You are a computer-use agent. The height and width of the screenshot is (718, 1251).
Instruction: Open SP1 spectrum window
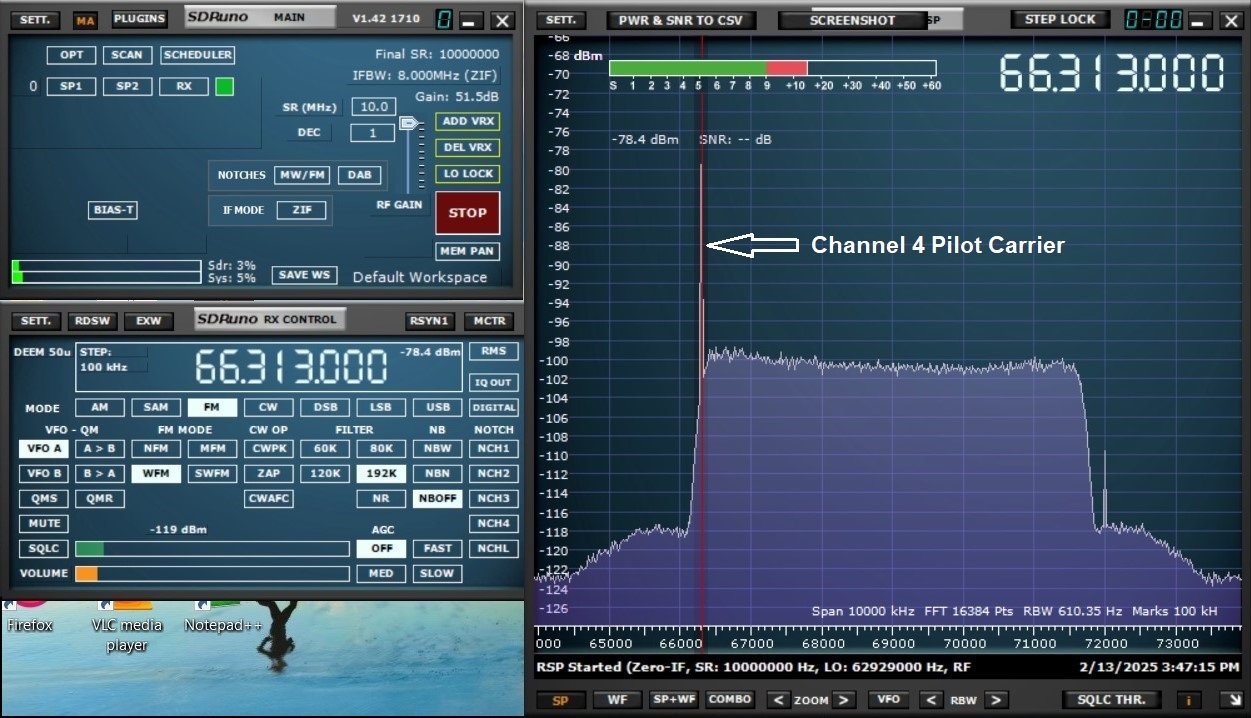pyautogui.click(x=71, y=87)
